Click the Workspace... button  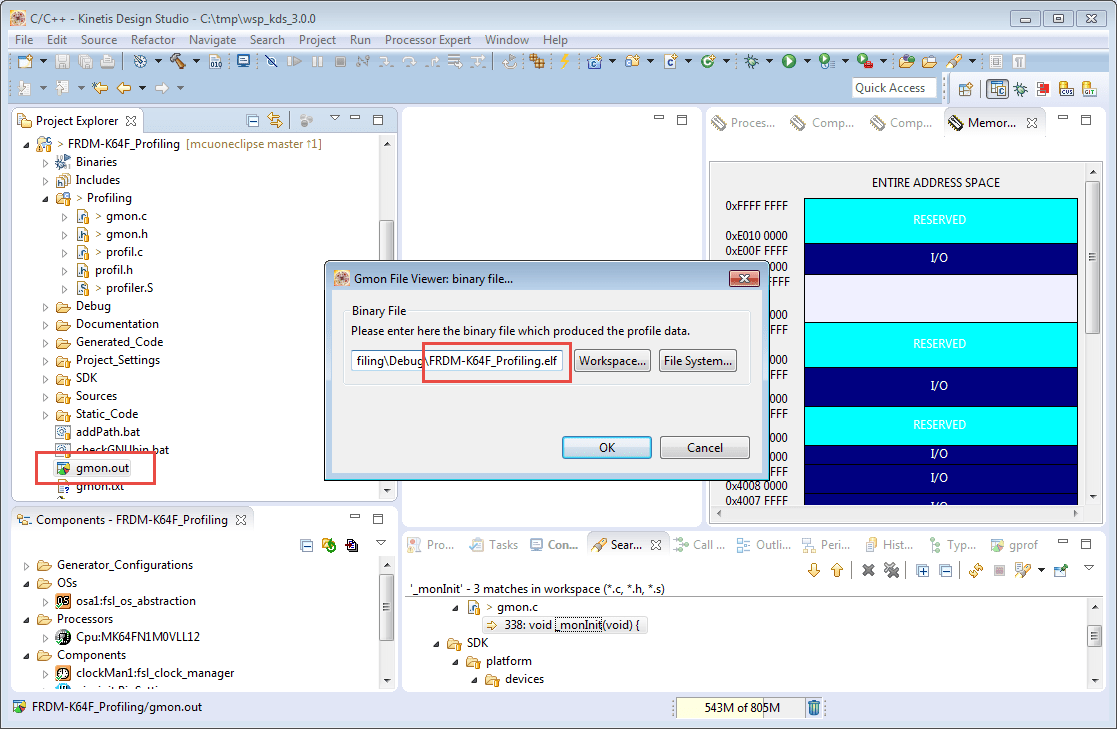pyautogui.click(x=612, y=361)
